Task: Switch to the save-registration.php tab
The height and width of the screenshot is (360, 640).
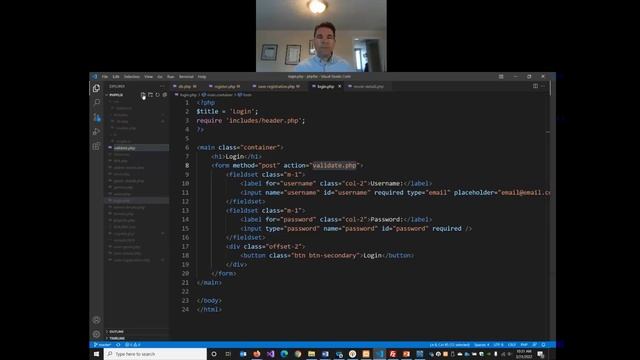Action: [x=278, y=87]
